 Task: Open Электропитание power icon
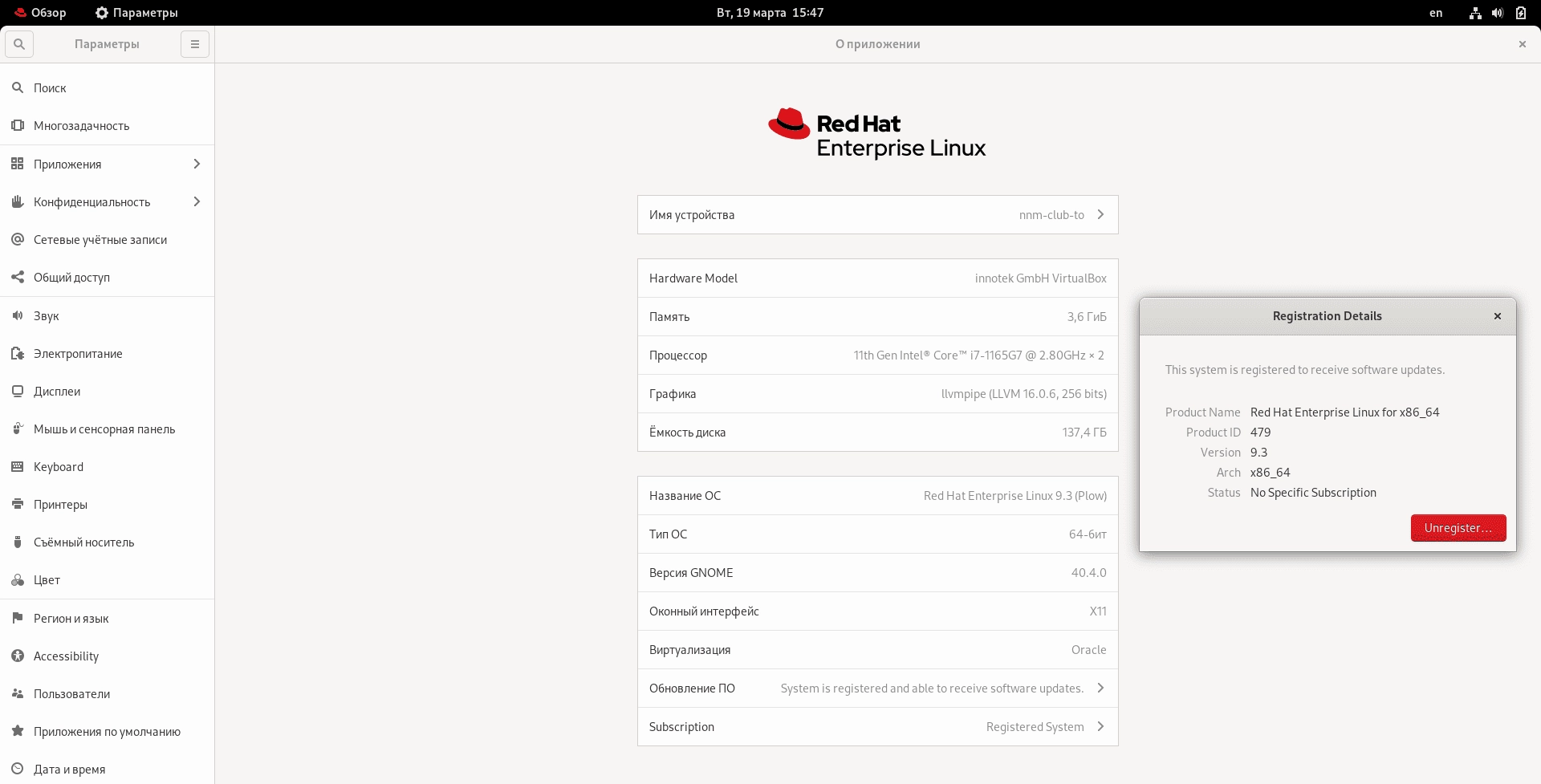pyautogui.click(x=18, y=353)
